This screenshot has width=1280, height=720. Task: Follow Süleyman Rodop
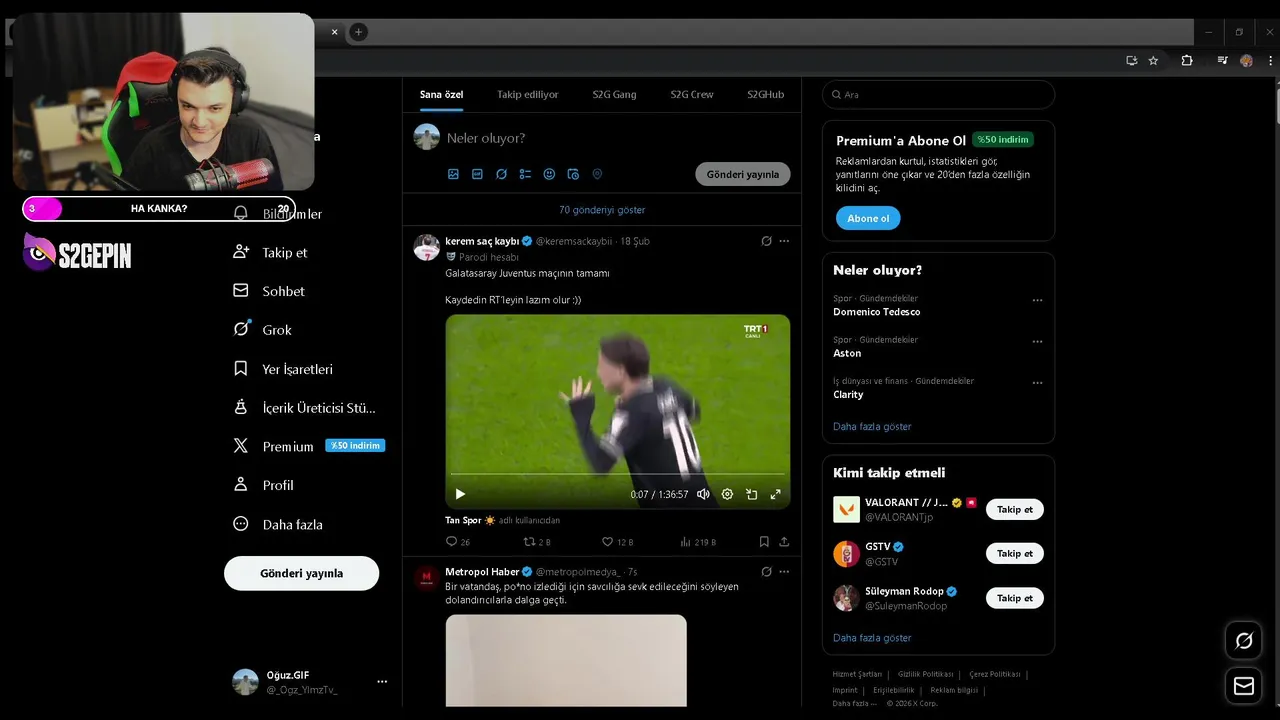coord(1015,598)
